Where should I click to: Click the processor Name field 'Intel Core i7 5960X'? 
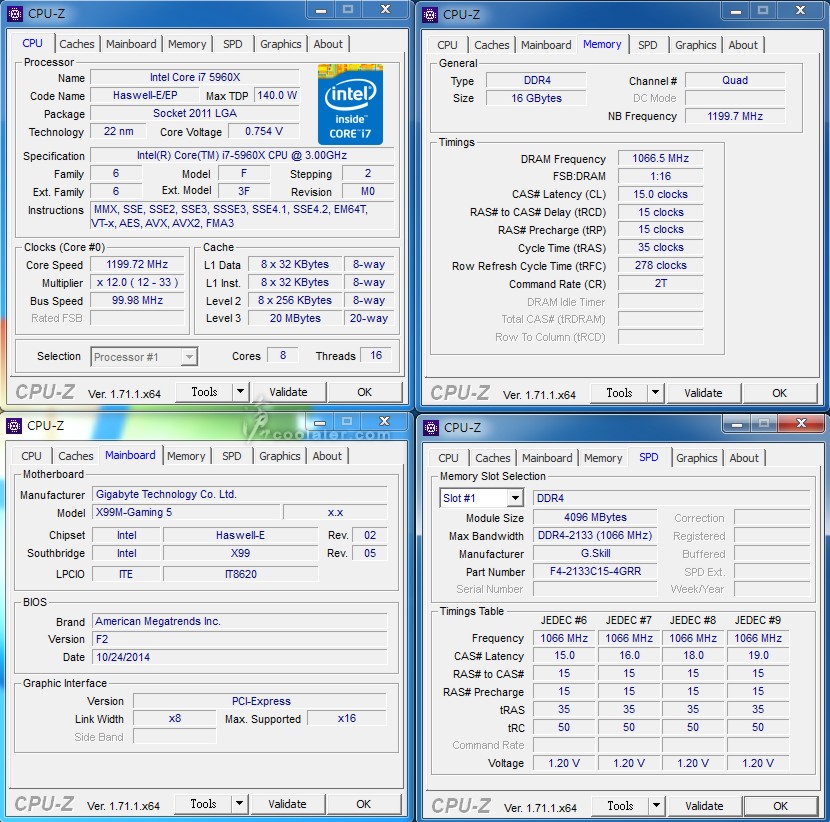(195, 77)
